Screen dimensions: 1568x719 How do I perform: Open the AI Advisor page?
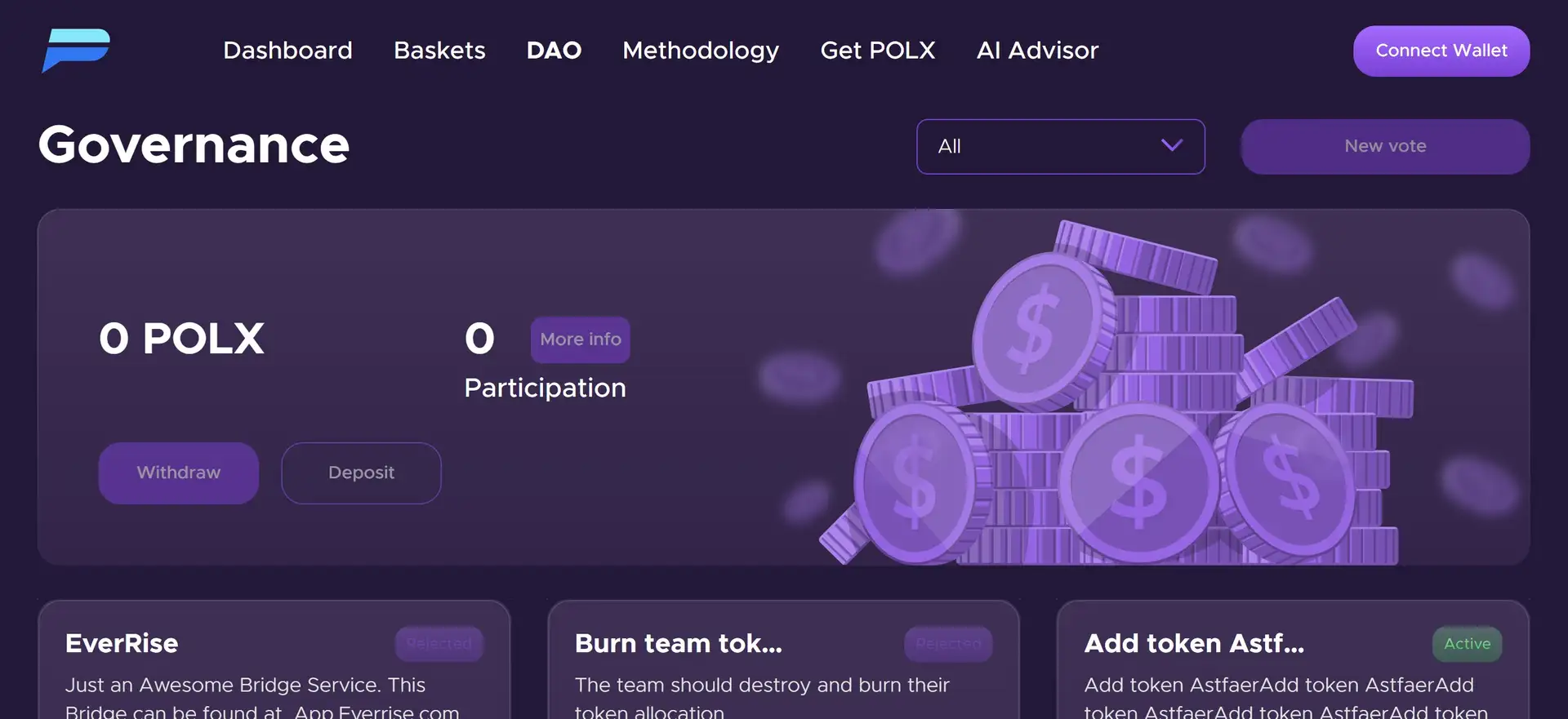1037,51
